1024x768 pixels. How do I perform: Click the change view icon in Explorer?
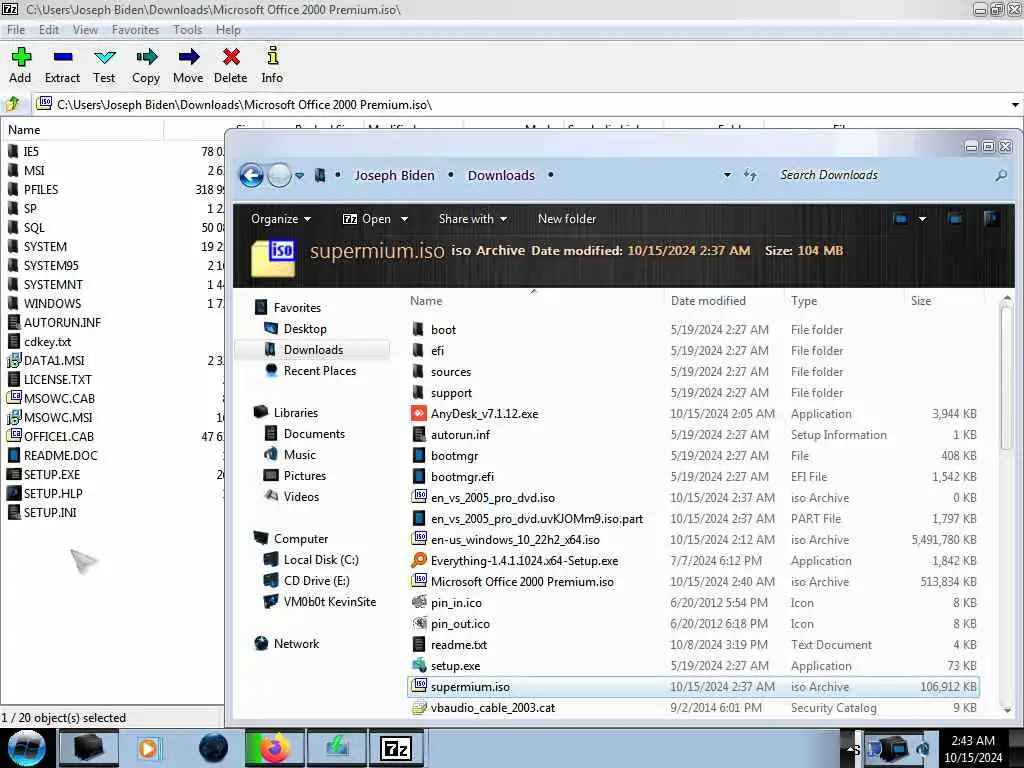pos(901,219)
